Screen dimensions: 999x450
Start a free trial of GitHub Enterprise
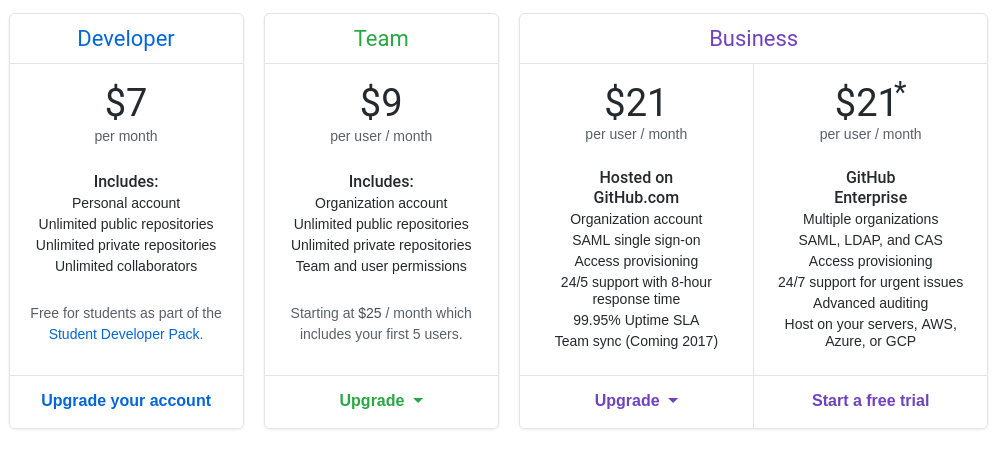click(x=870, y=400)
